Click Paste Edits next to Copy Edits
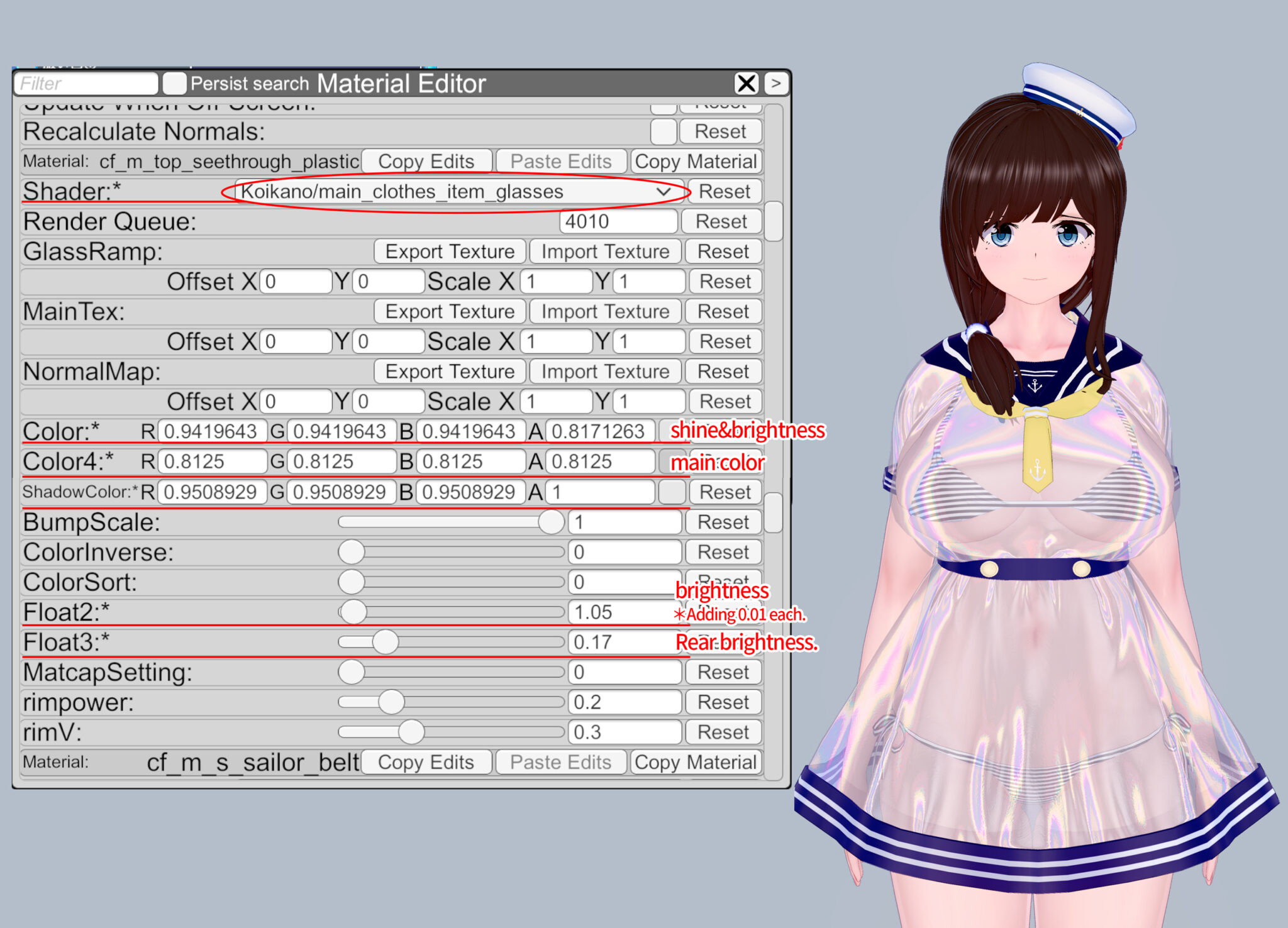 pos(560,161)
